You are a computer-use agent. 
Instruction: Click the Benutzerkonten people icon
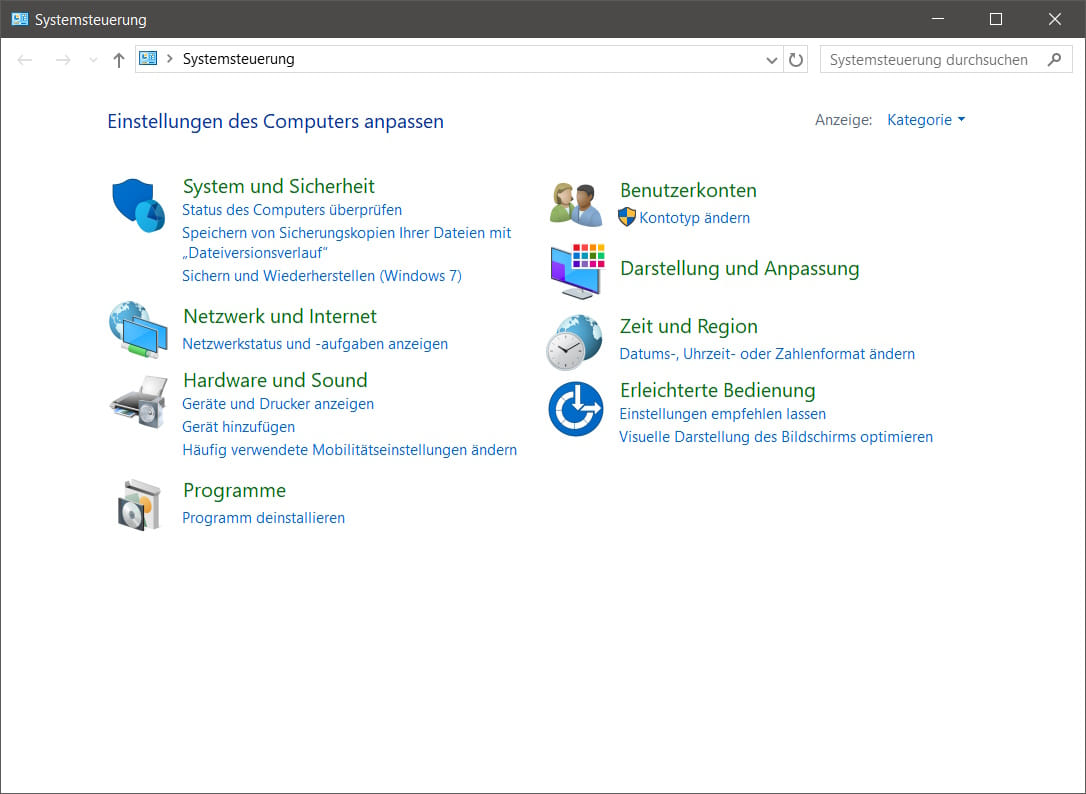tap(576, 204)
